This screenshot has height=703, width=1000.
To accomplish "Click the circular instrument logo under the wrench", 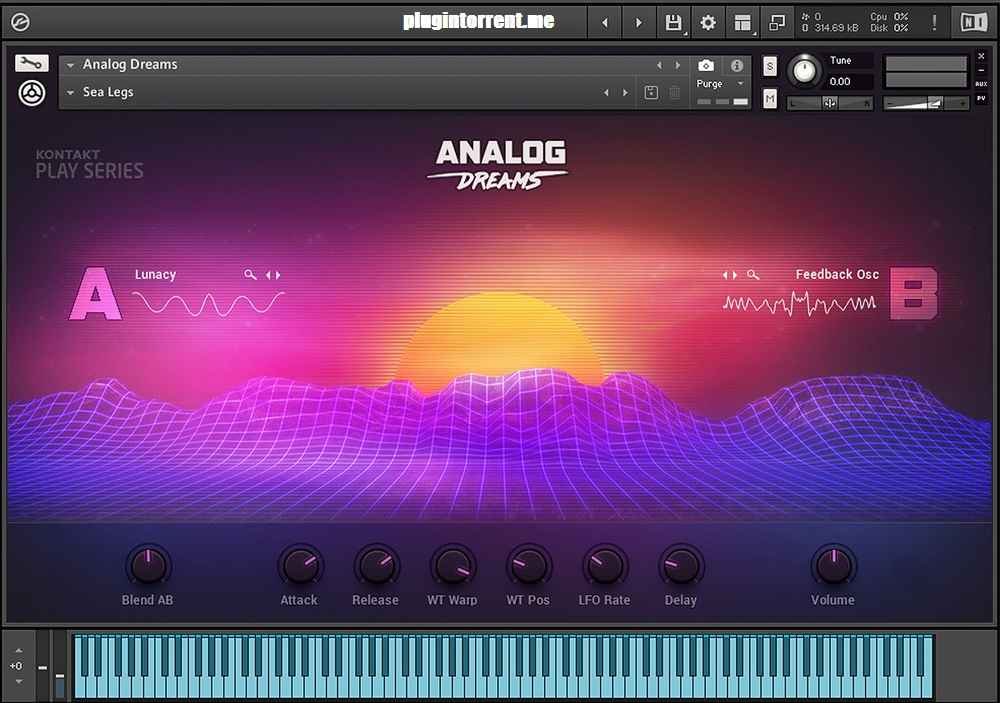I will point(32,93).
